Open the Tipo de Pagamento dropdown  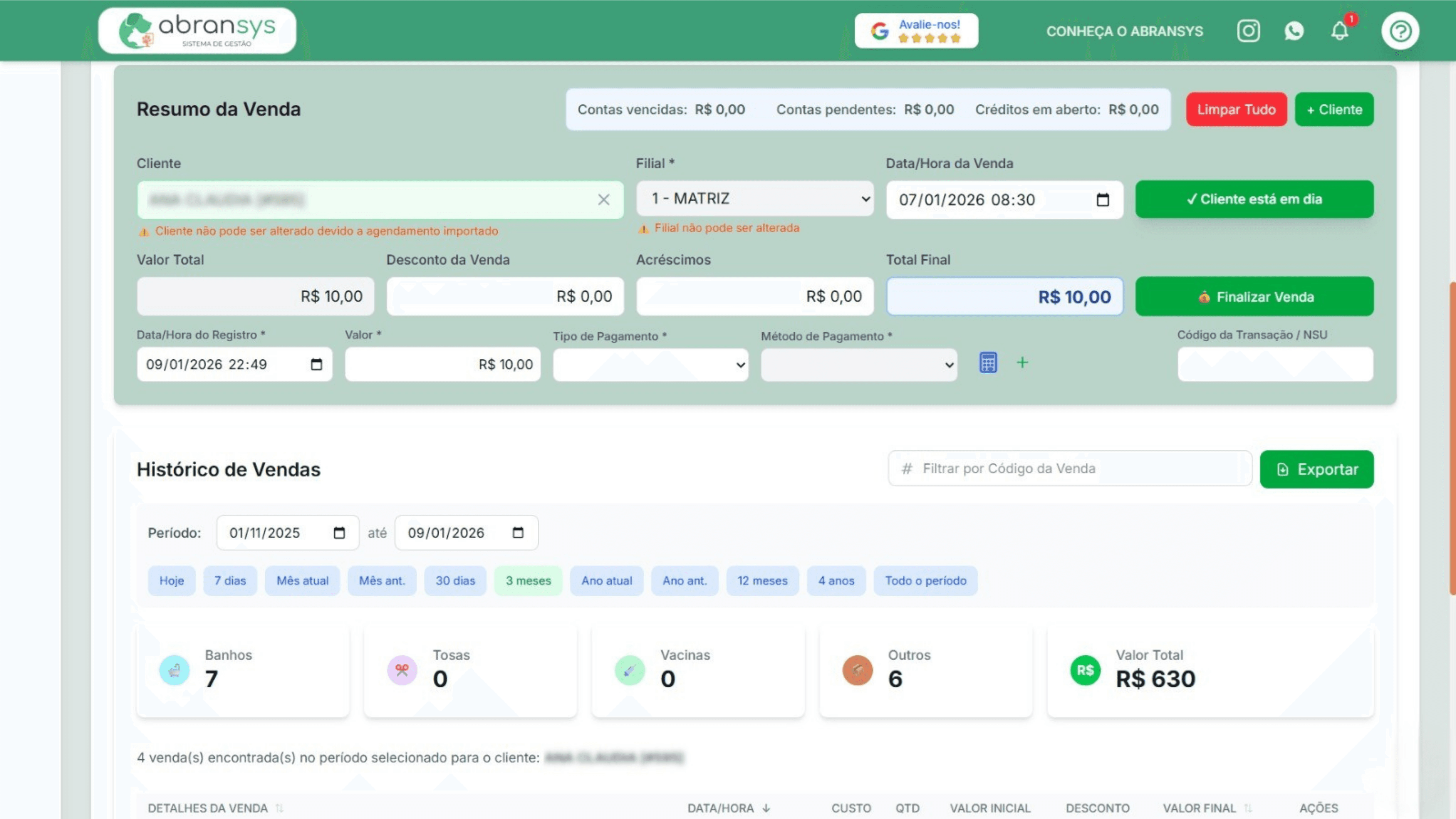[x=651, y=364]
